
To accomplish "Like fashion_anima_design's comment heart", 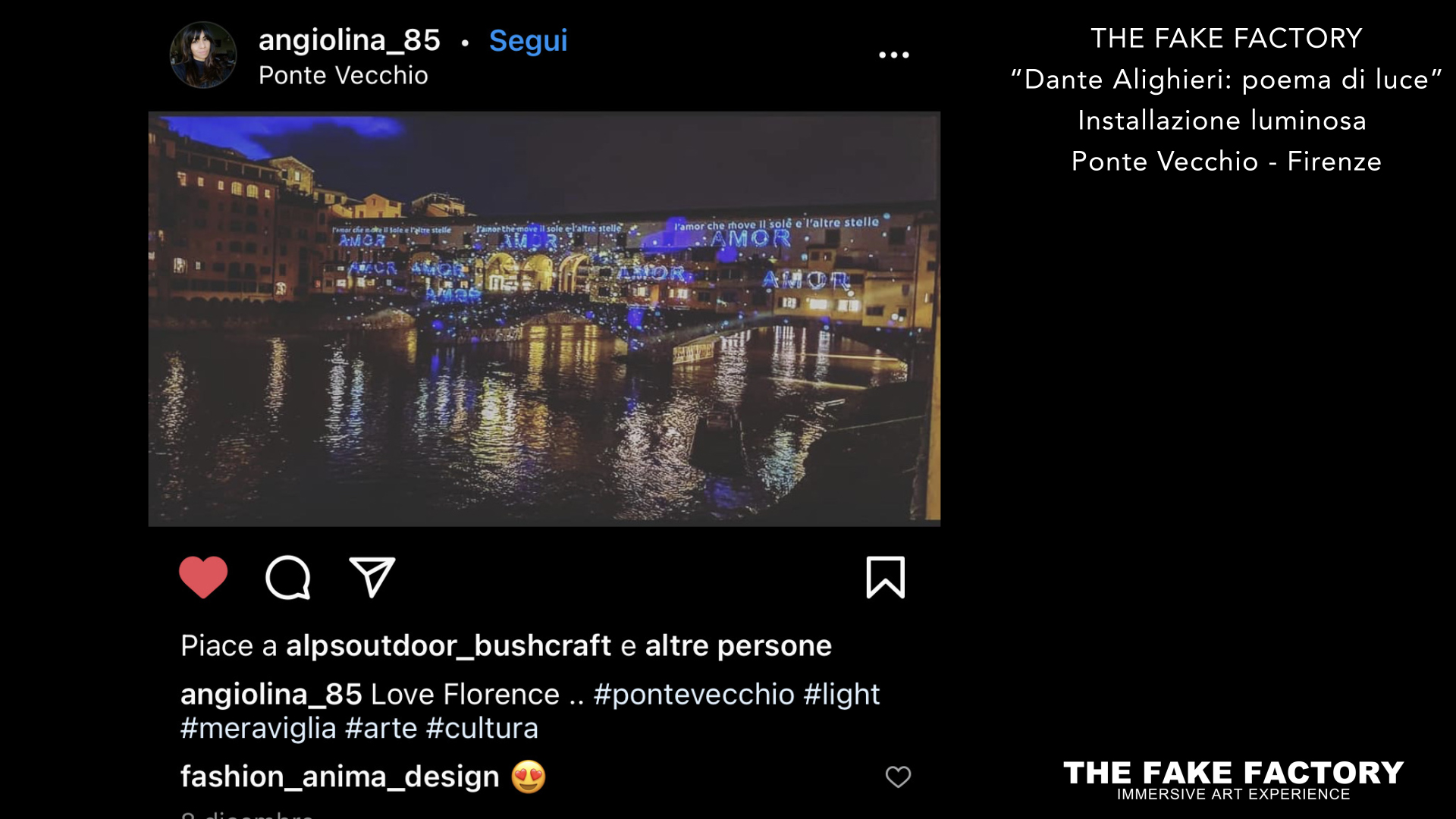I will (898, 777).
